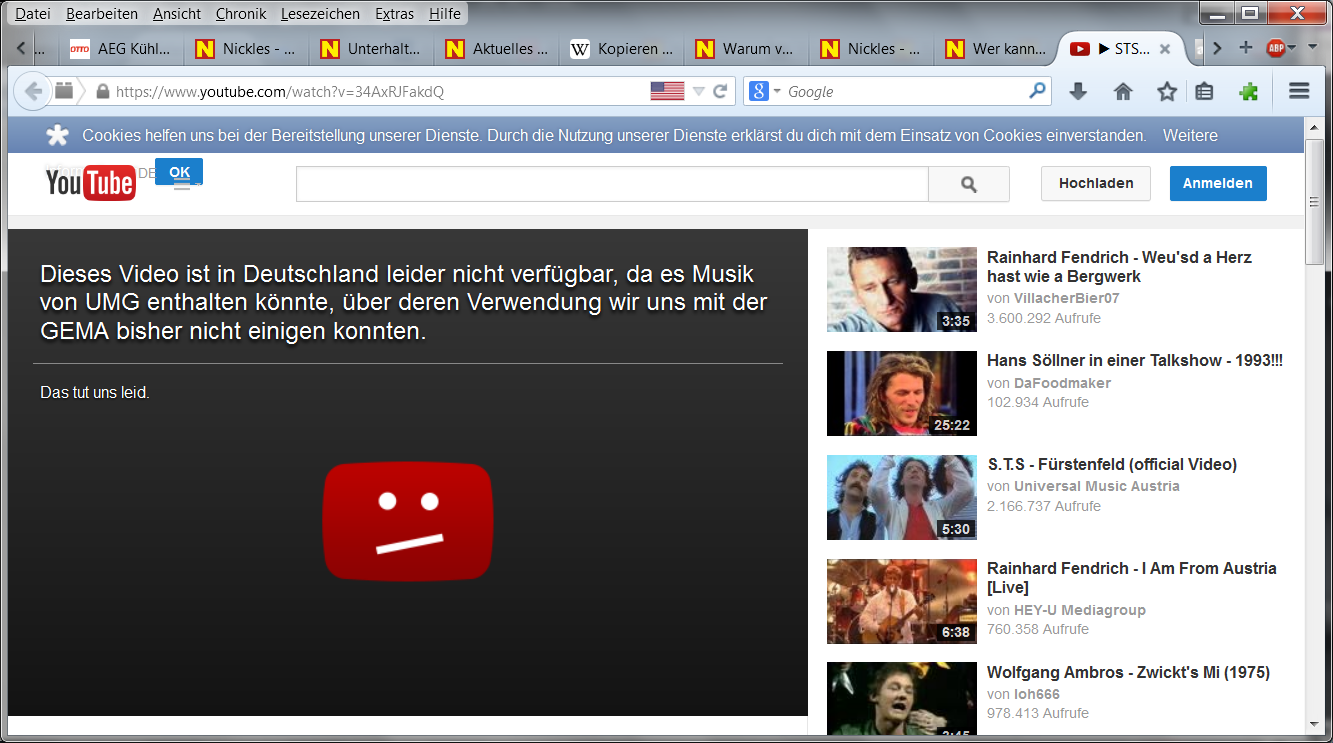The image size is (1333, 743).
Task: Switch to the AEG Kühl... tab
Action: pyautogui.click(x=121, y=48)
